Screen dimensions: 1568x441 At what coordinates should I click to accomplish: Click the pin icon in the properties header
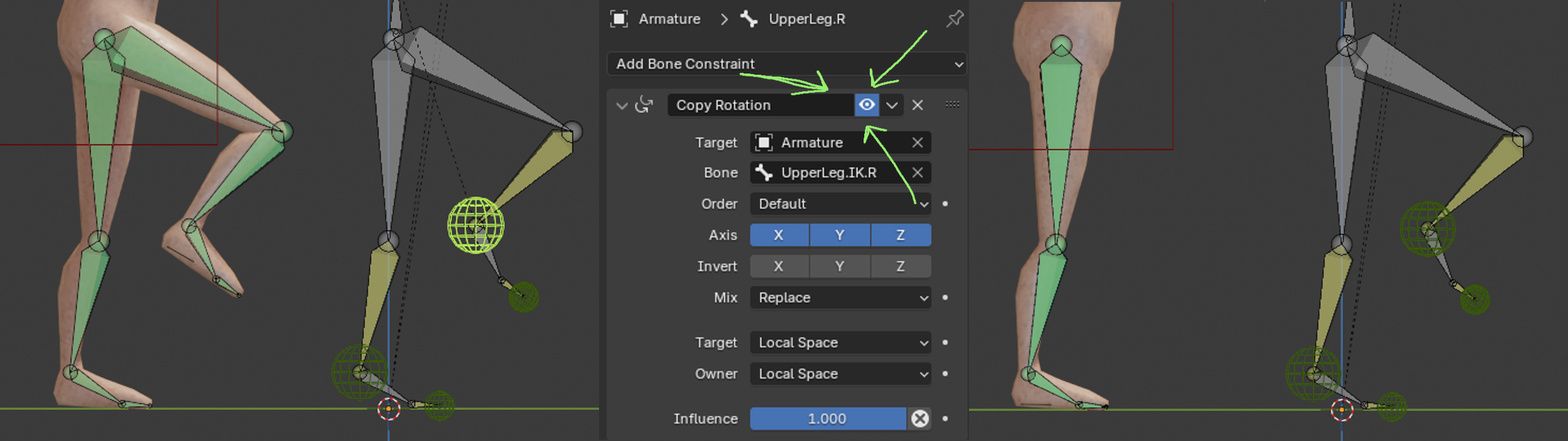pyautogui.click(x=954, y=19)
